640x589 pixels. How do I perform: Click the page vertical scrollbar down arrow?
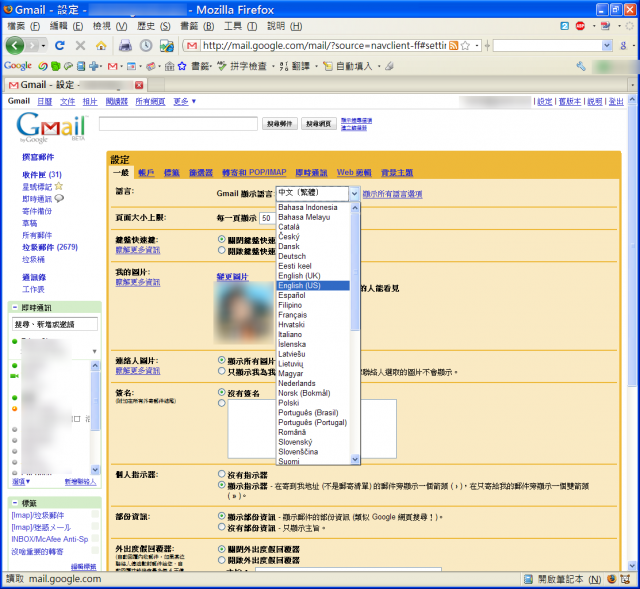click(632, 566)
